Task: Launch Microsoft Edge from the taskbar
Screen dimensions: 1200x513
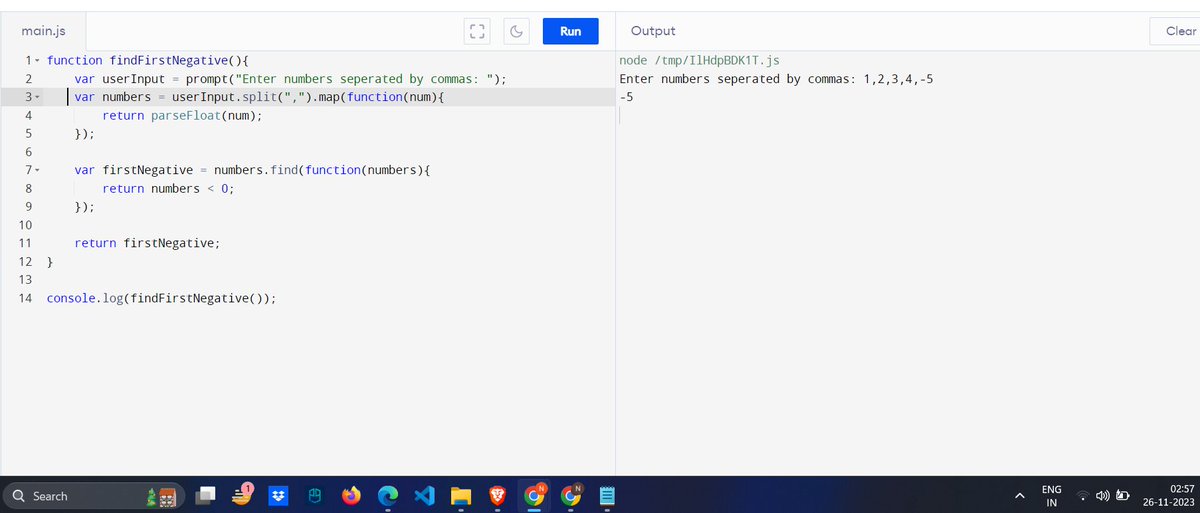Action: pyautogui.click(x=387, y=495)
